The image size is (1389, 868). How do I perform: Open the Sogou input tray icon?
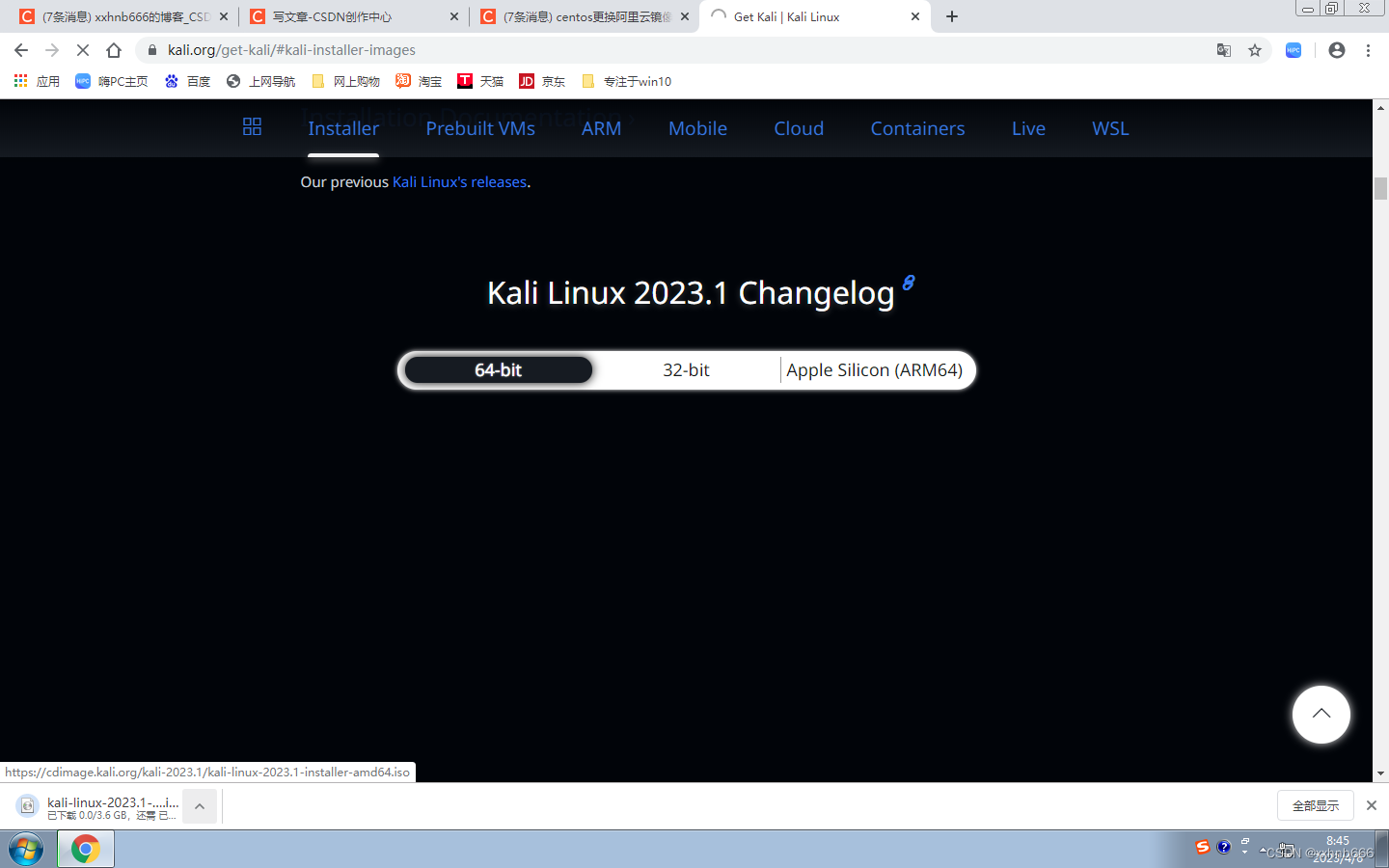tap(1202, 847)
